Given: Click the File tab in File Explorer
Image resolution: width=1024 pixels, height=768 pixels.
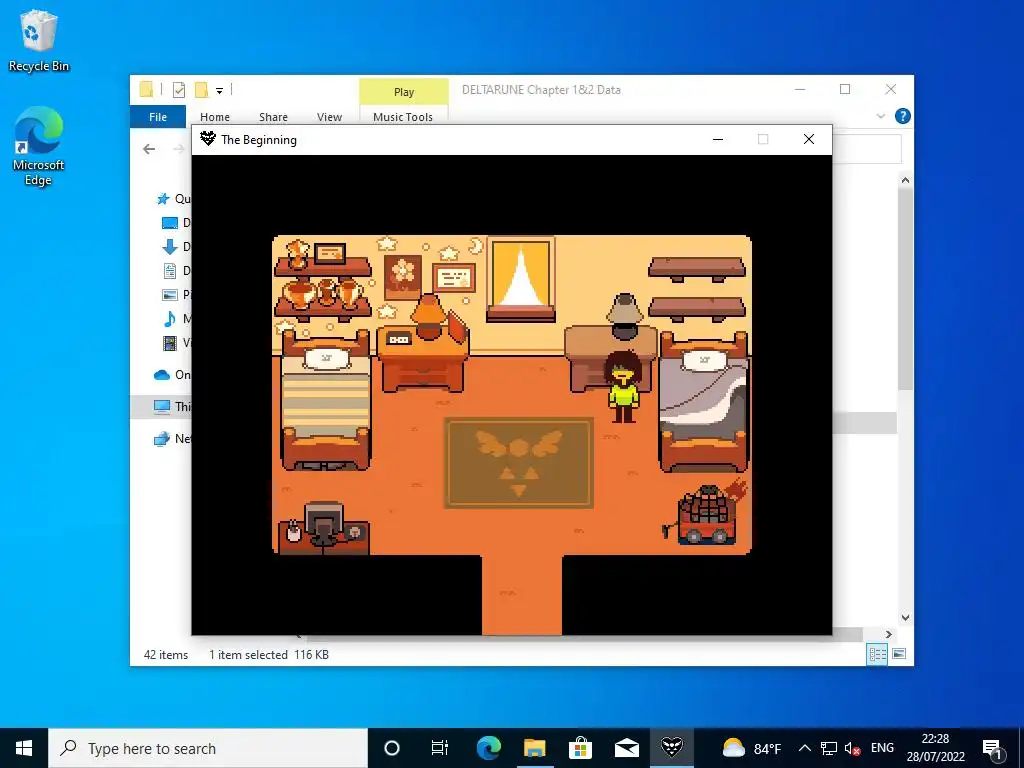Looking at the screenshot, I should [158, 117].
